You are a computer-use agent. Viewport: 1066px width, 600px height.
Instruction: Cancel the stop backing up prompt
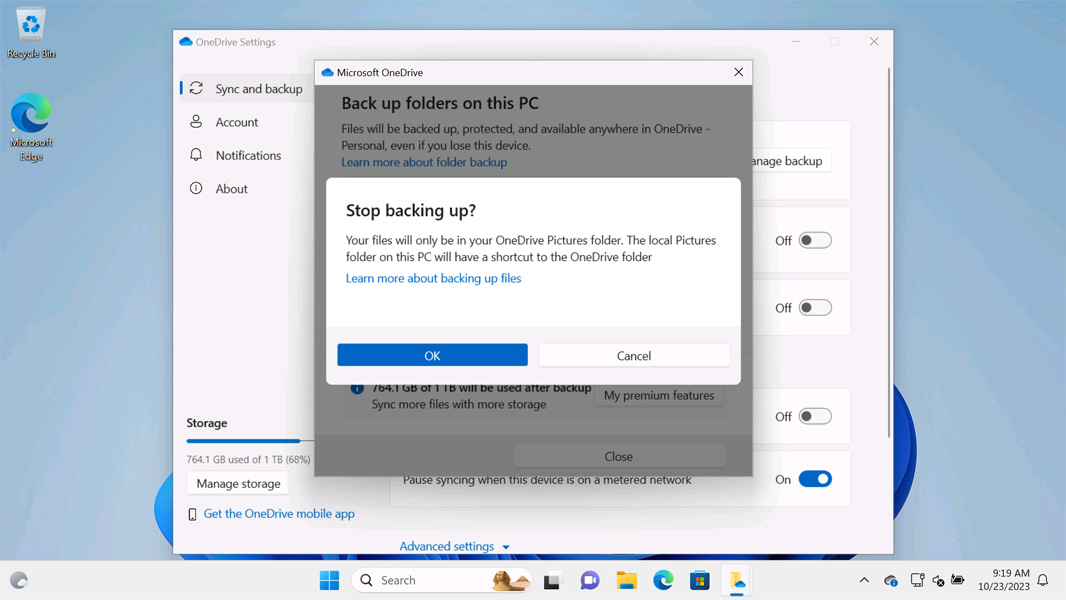click(633, 355)
